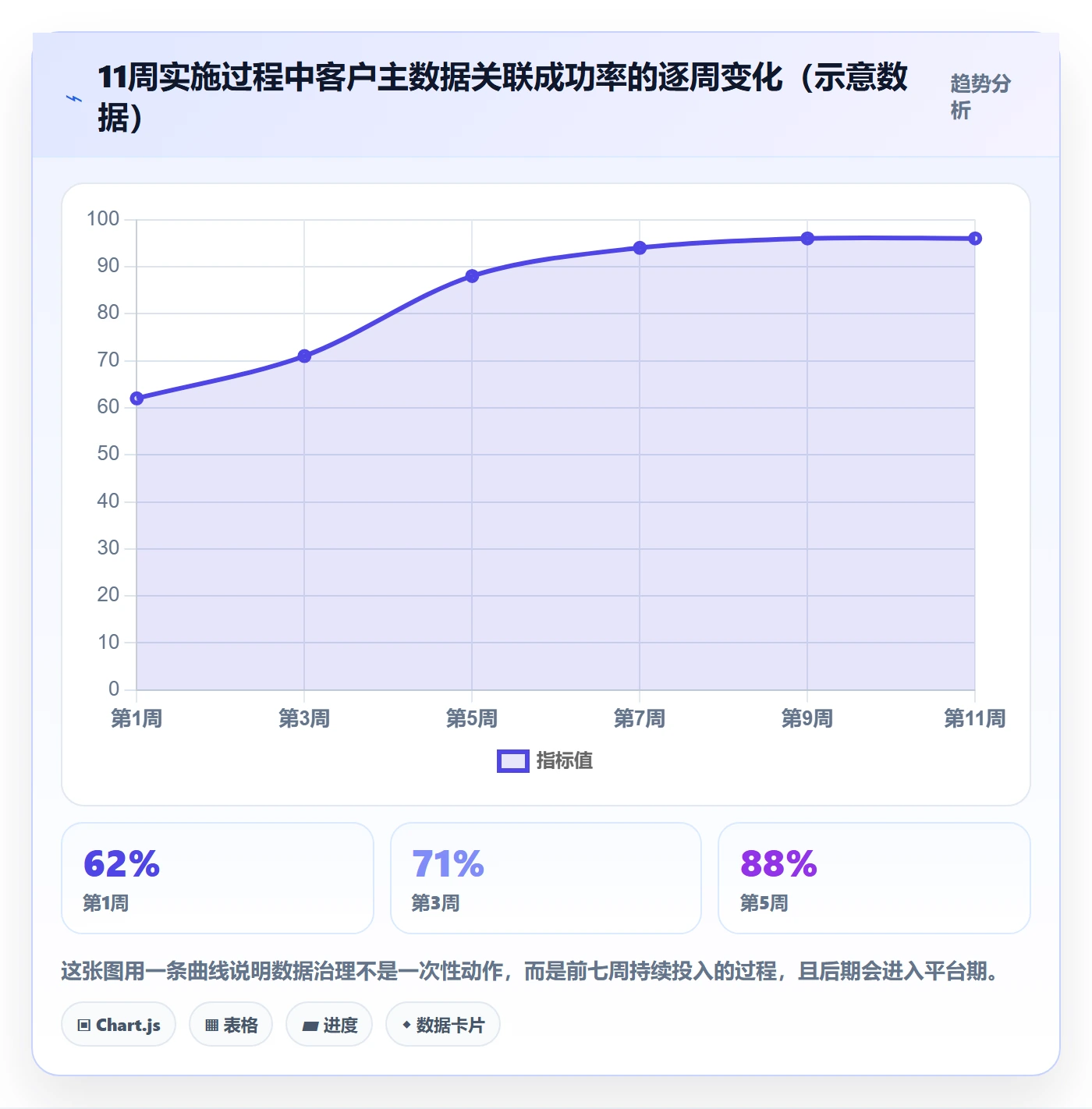Image resolution: width=1092 pixels, height=1109 pixels.
Task: Click the 第1周 data point on chart
Action: click(x=136, y=399)
